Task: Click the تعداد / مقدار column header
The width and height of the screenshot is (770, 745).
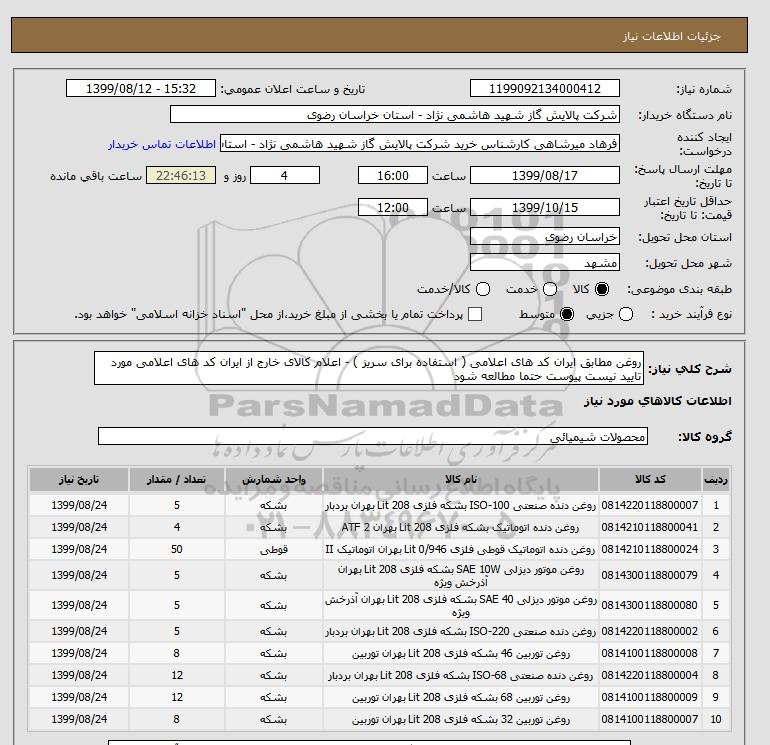Action: (177, 479)
